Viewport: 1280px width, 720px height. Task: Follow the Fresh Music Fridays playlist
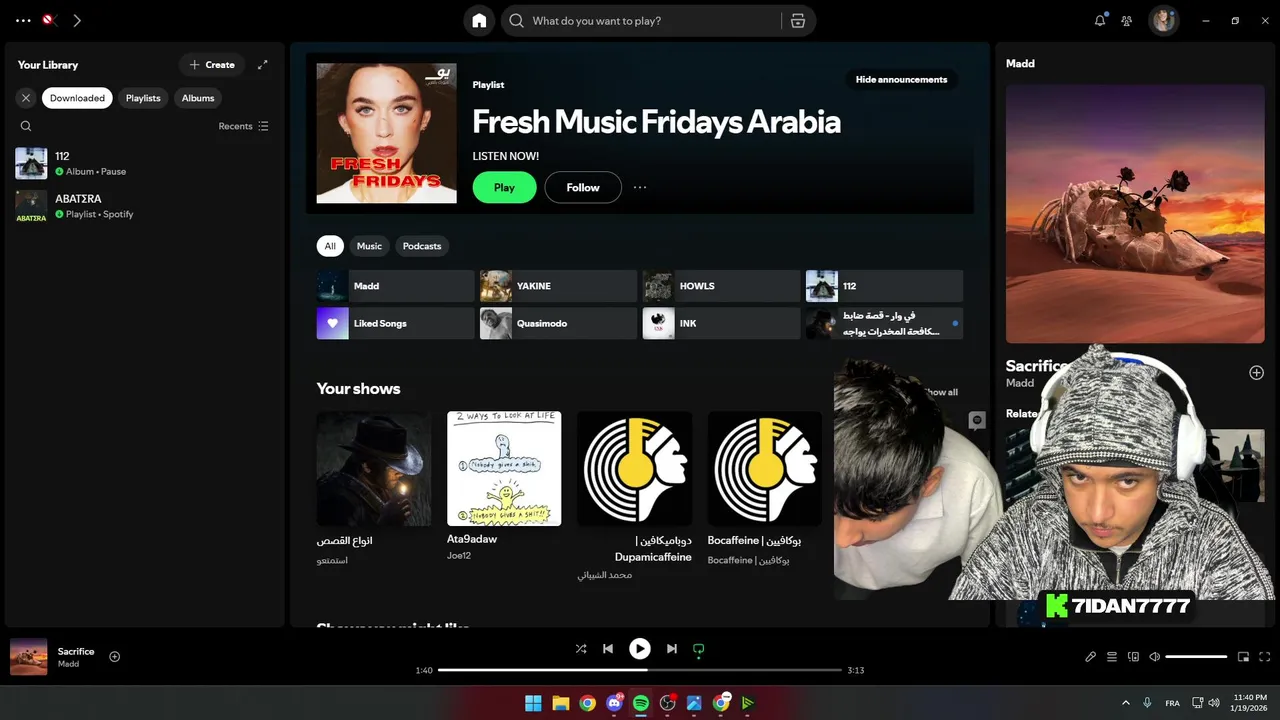(583, 187)
